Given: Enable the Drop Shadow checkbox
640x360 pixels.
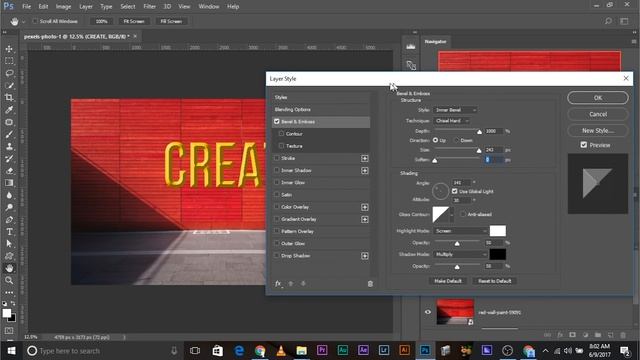Looking at the screenshot, I should pyautogui.click(x=277, y=256).
